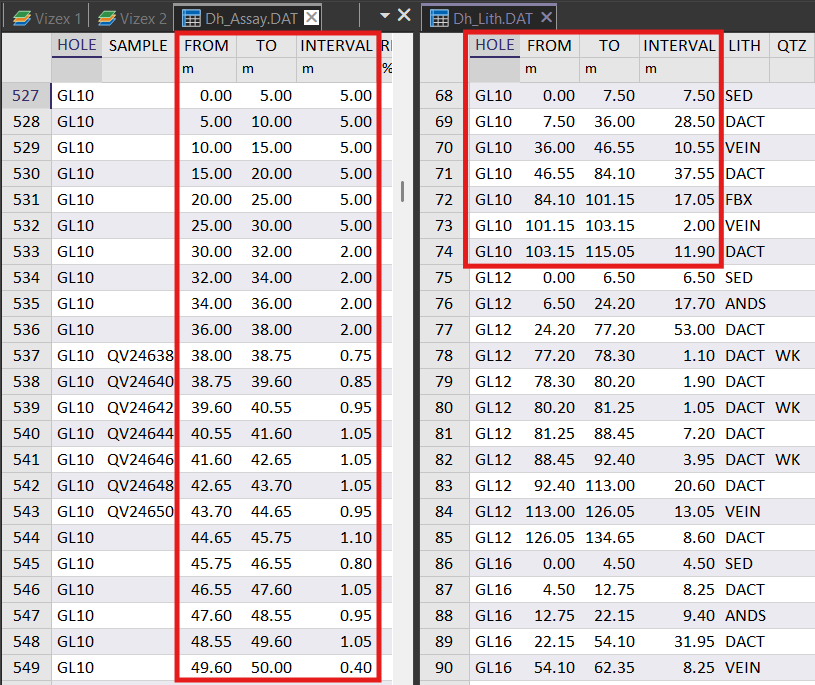Click the QTZ column header
The image size is (815, 685).
pyautogui.click(x=791, y=45)
